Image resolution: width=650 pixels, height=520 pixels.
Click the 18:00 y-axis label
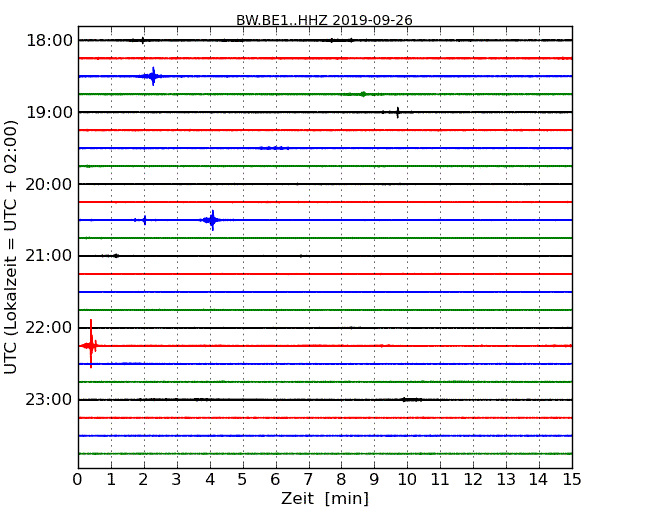49,41
